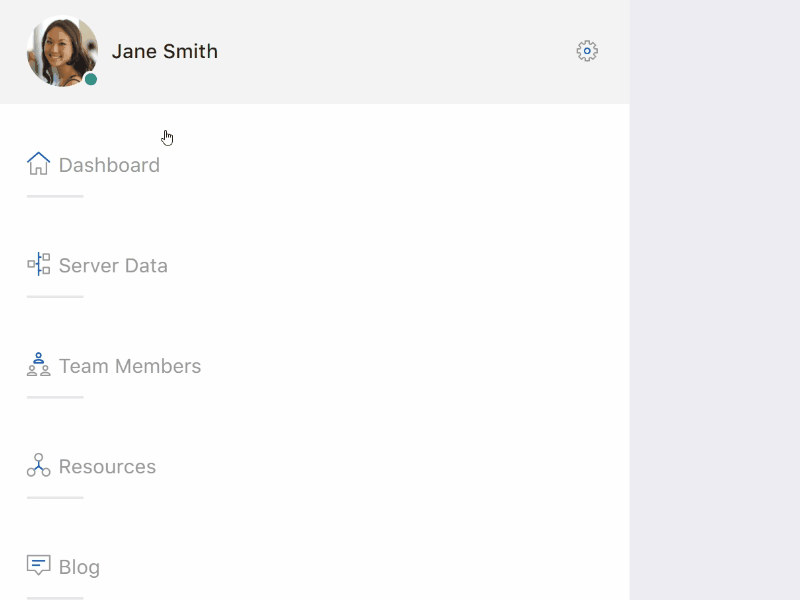Navigate to the Blog text label
800x600 pixels.
pyautogui.click(x=79, y=567)
